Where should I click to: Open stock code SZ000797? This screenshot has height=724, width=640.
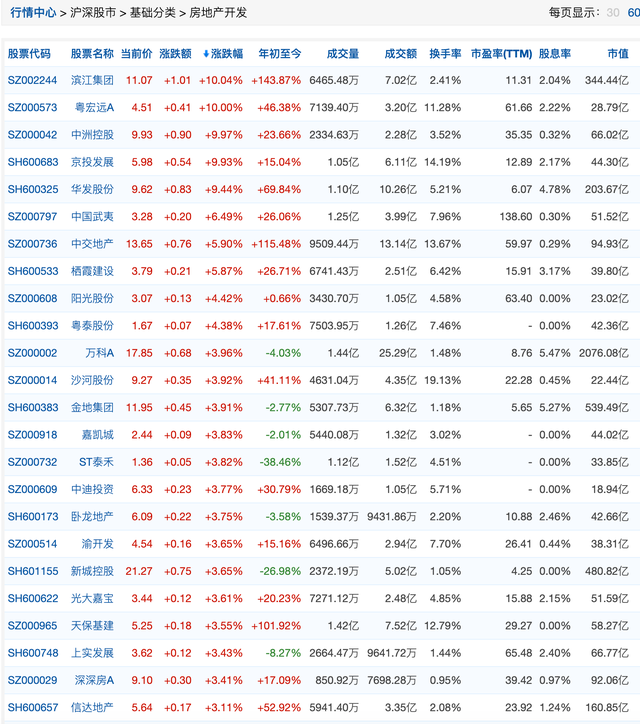pos(32,217)
